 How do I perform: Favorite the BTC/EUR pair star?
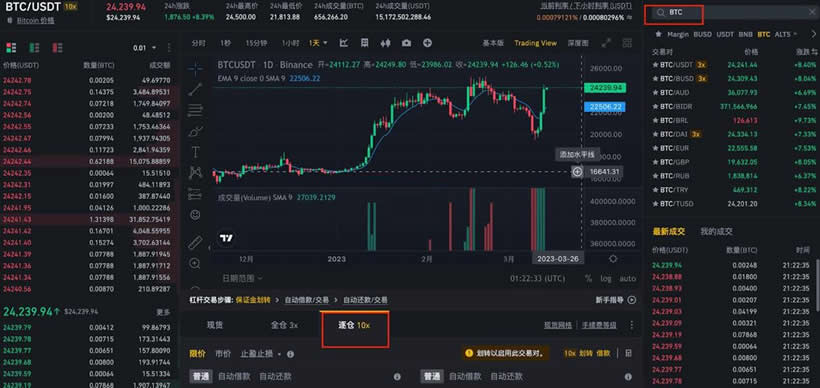pyautogui.click(x=655, y=148)
